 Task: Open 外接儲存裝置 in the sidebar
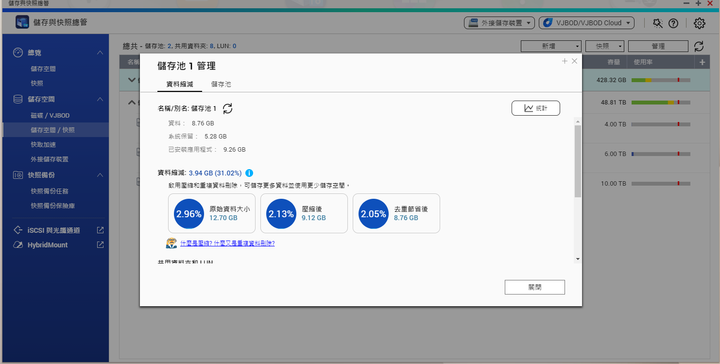(50, 159)
